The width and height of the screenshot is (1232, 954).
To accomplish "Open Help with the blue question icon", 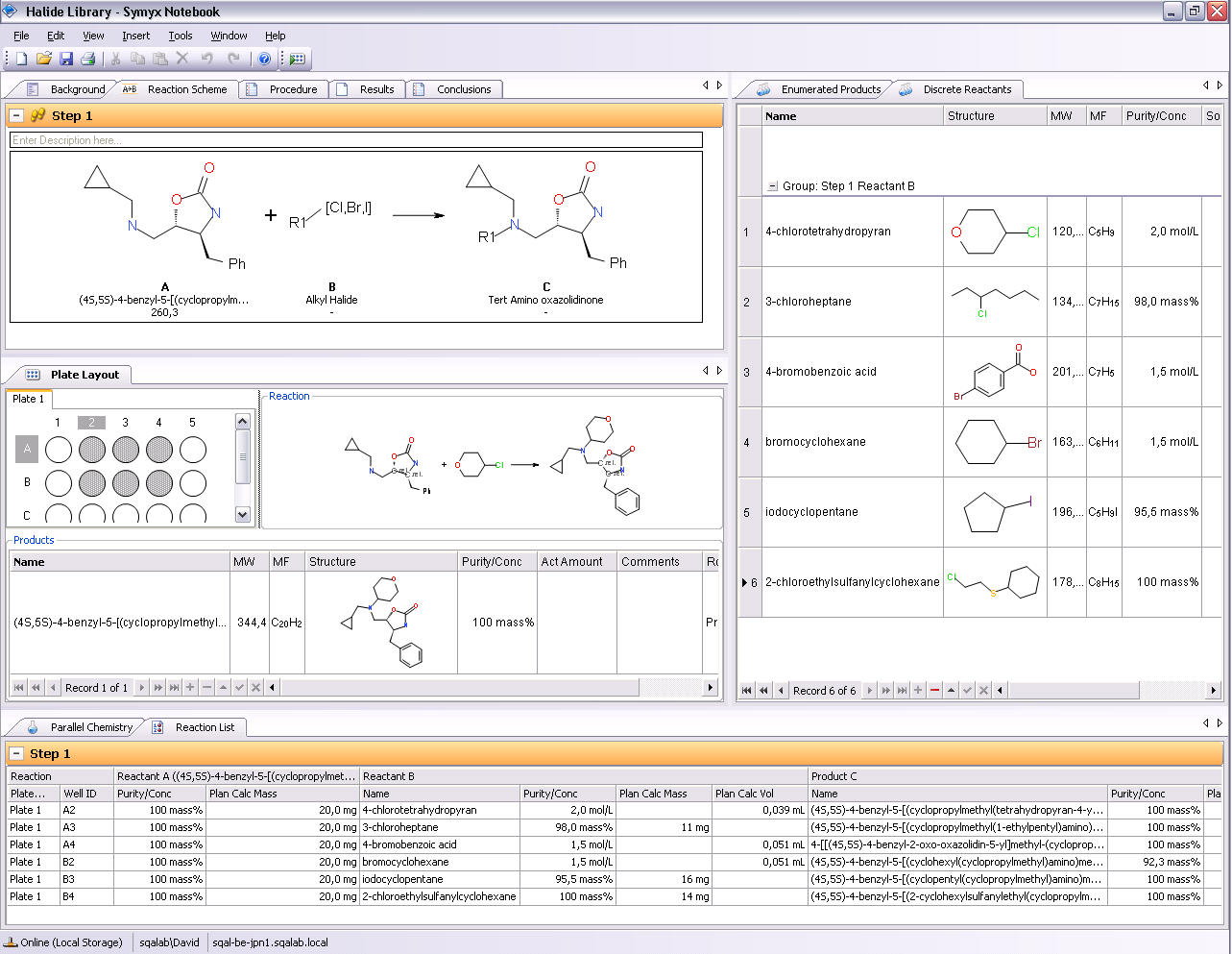I will click(265, 59).
